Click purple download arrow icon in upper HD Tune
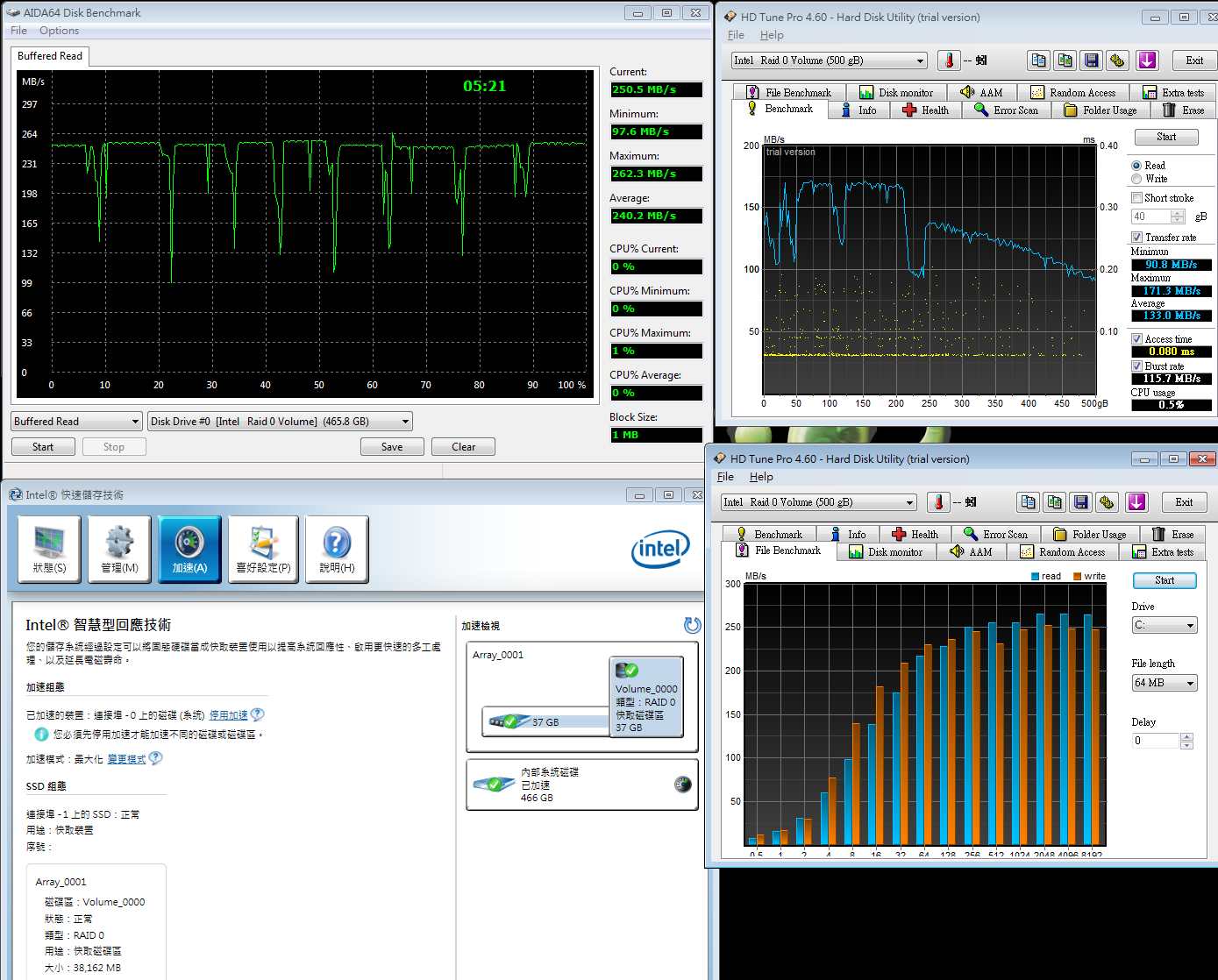This screenshot has width=1218, height=980. click(x=1147, y=60)
